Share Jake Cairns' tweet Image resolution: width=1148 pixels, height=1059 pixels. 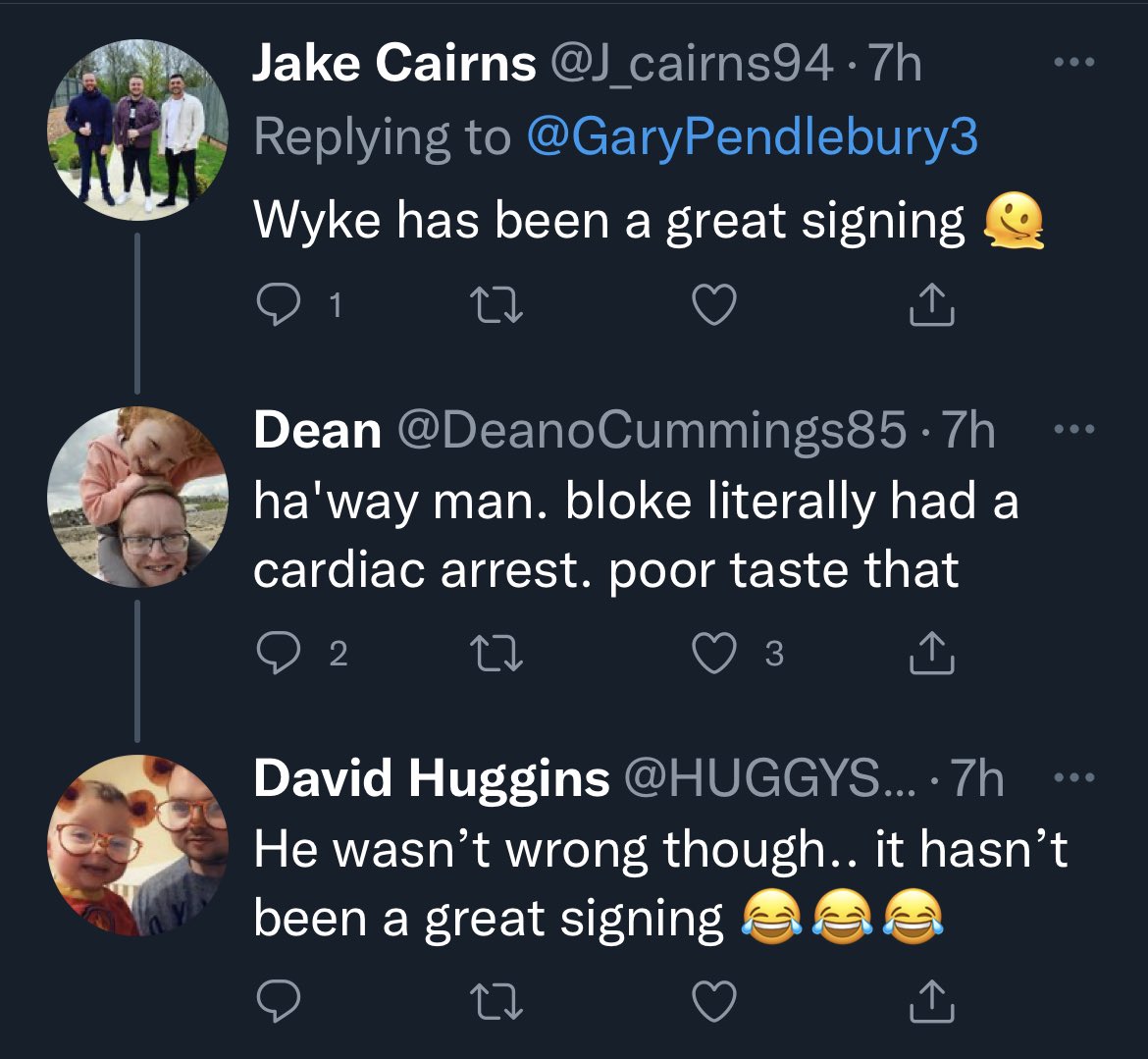coord(931,304)
